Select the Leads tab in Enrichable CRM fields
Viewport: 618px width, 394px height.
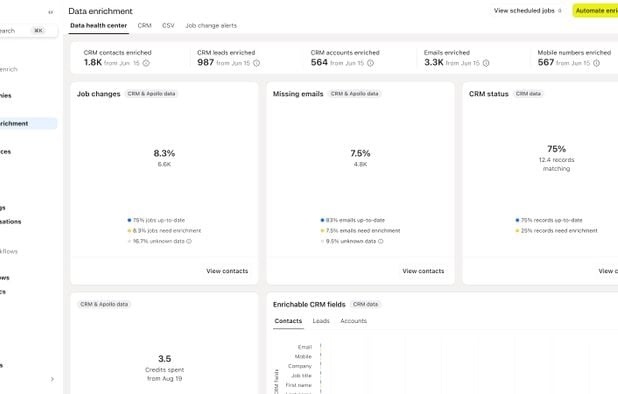(x=321, y=321)
